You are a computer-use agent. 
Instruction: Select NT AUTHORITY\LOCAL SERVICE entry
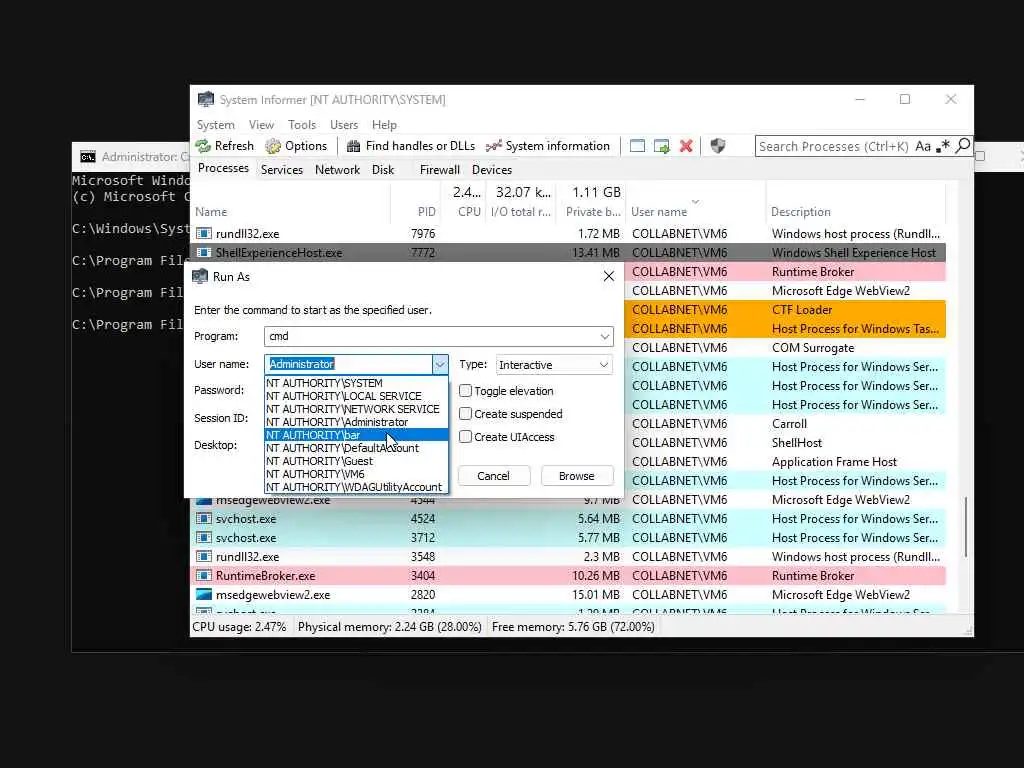[x=357, y=396]
